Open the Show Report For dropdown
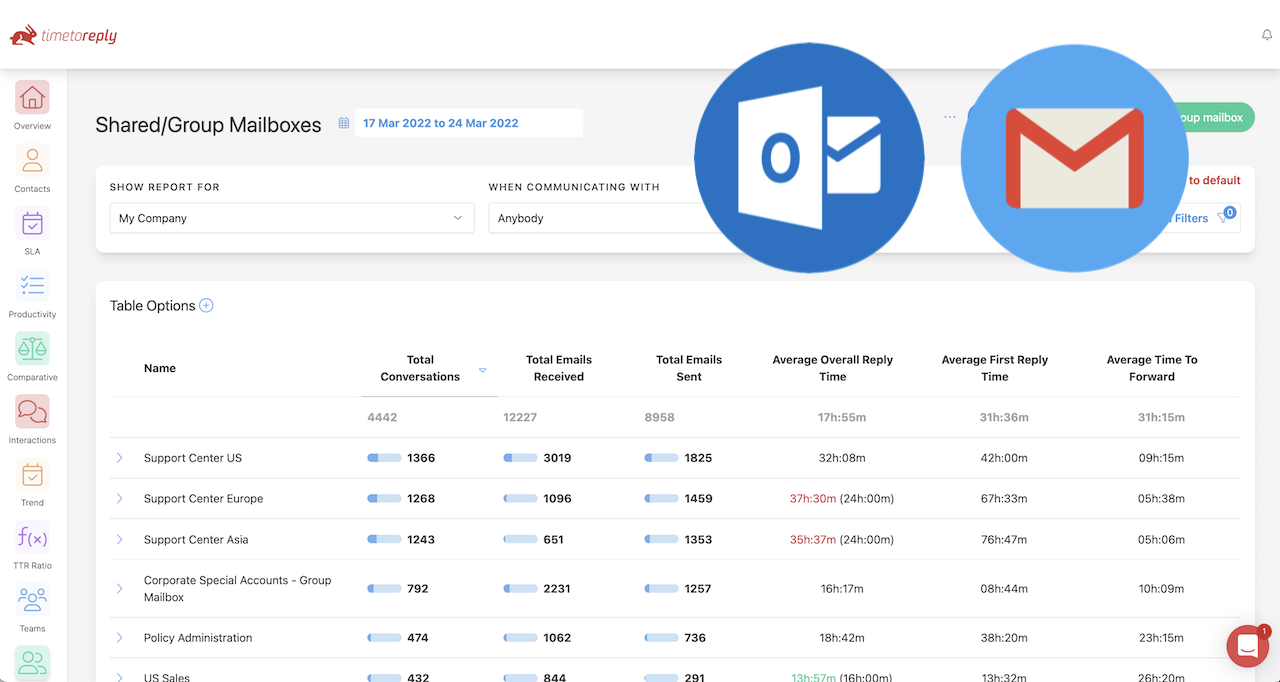1280x682 pixels. (292, 218)
